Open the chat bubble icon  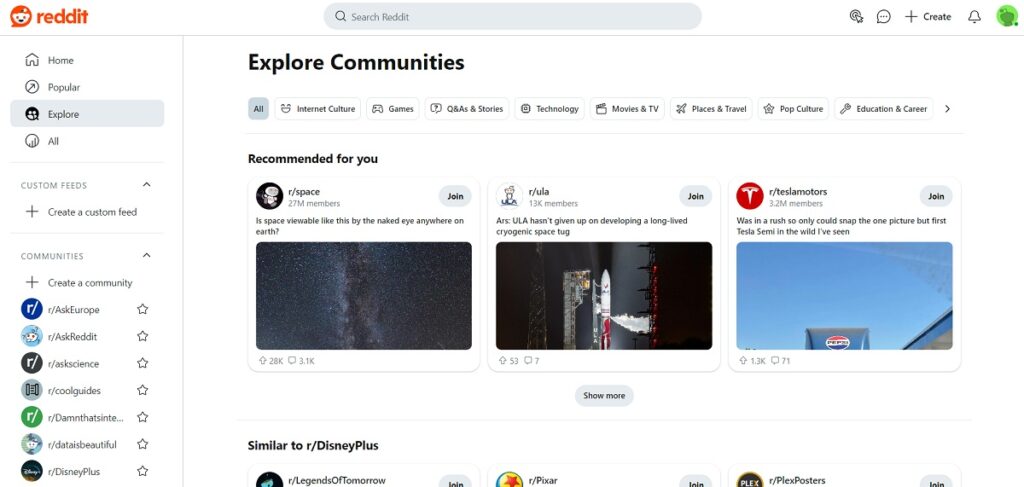[883, 16]
